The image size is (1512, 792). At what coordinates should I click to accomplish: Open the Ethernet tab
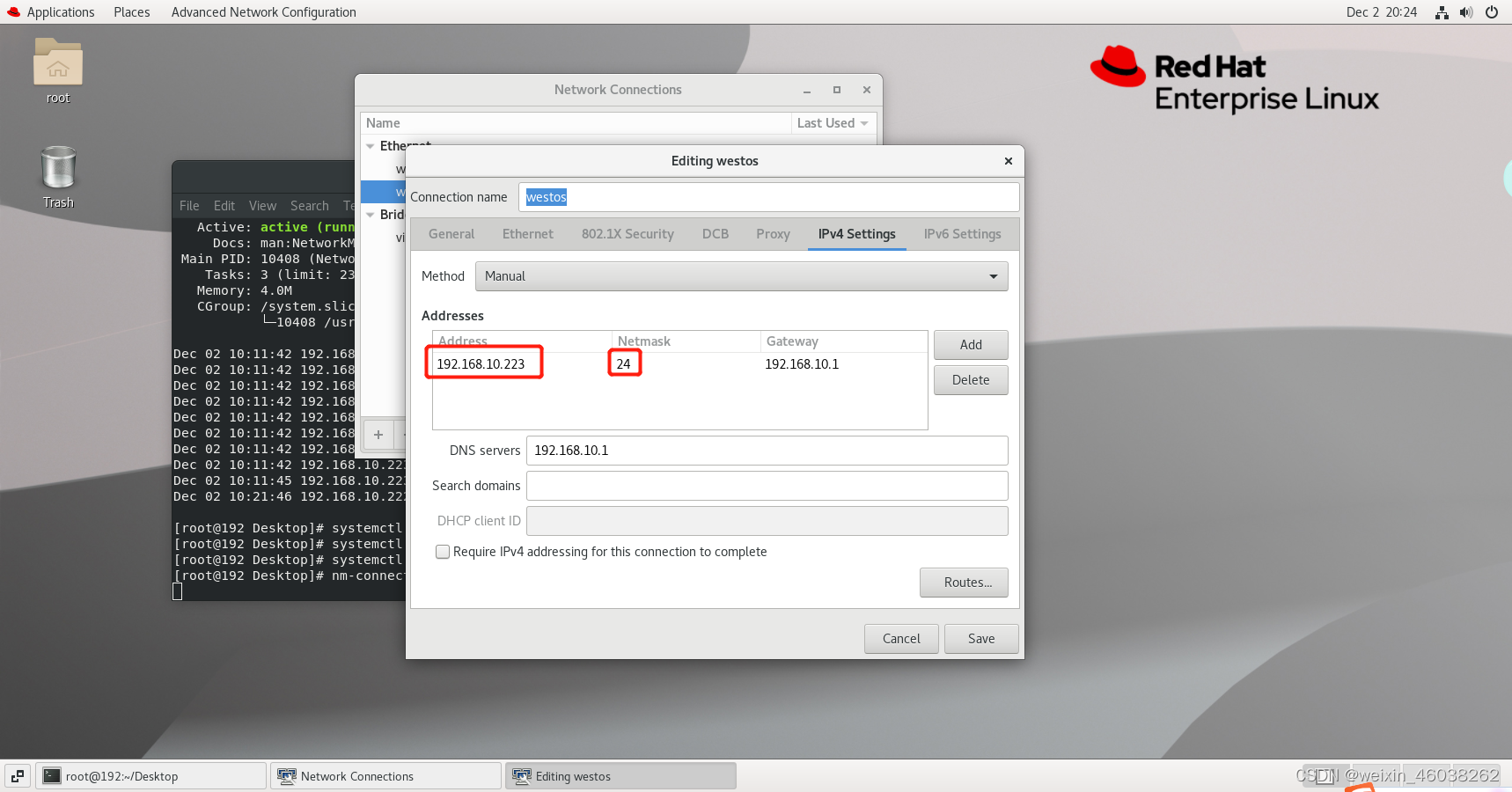point(528,234)
